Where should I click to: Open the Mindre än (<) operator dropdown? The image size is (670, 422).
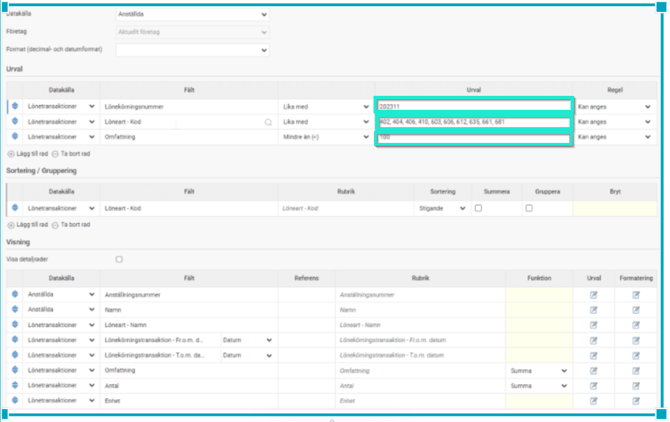tap(324, 137)
